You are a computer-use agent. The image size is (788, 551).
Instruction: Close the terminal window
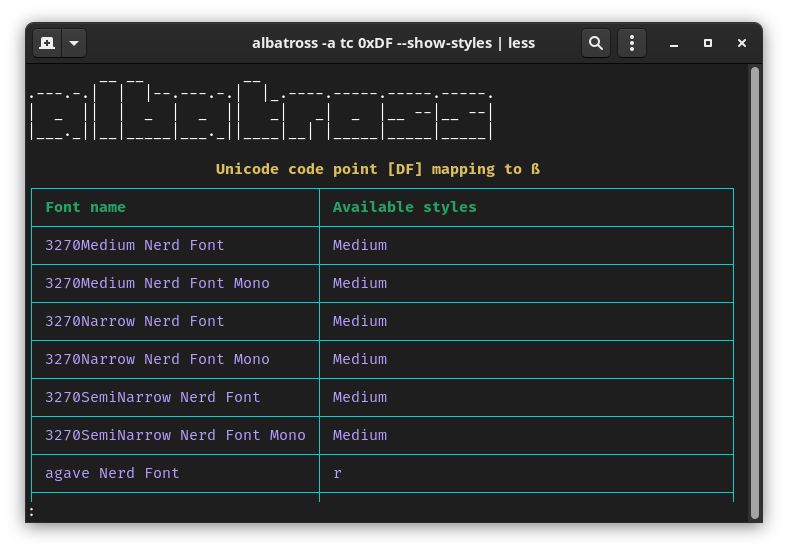tap(742, 43)
